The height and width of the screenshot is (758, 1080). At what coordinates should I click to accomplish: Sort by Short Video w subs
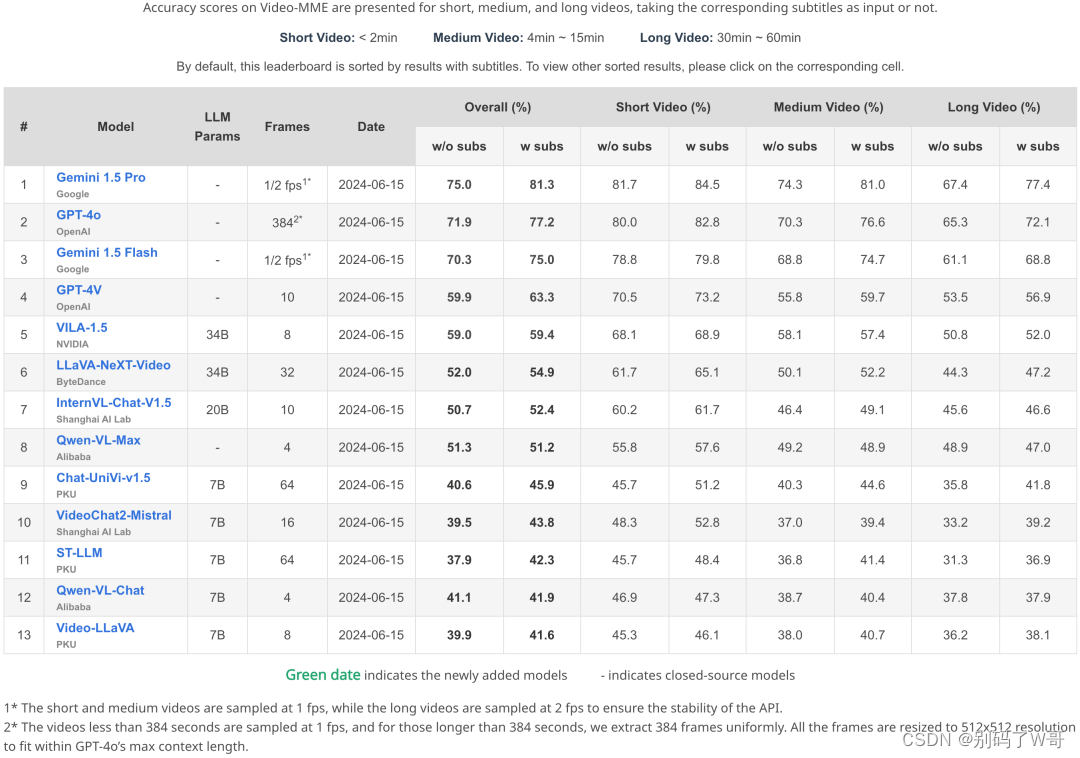(707, 147)
